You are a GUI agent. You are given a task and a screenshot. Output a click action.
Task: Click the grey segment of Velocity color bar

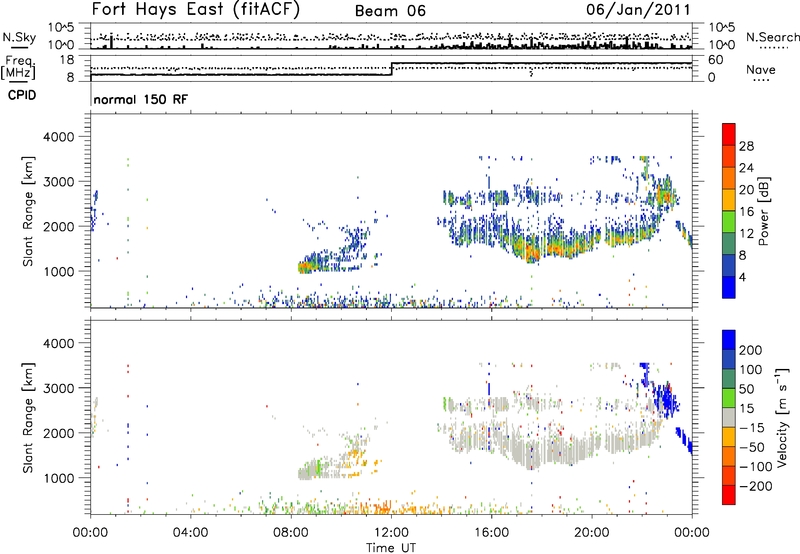729,417
